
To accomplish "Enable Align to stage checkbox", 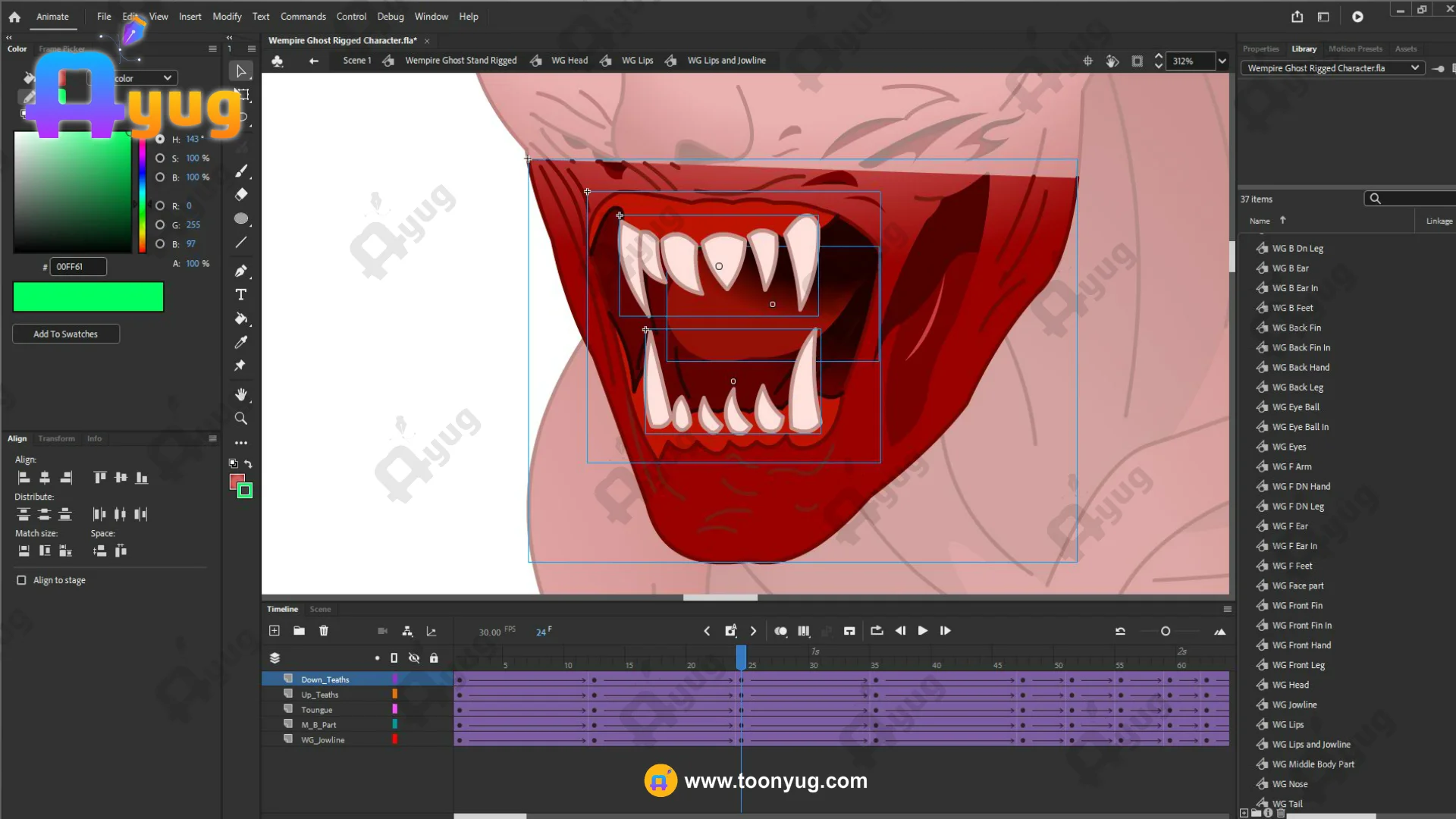I will pyautogui.click(x=21, y=580).
